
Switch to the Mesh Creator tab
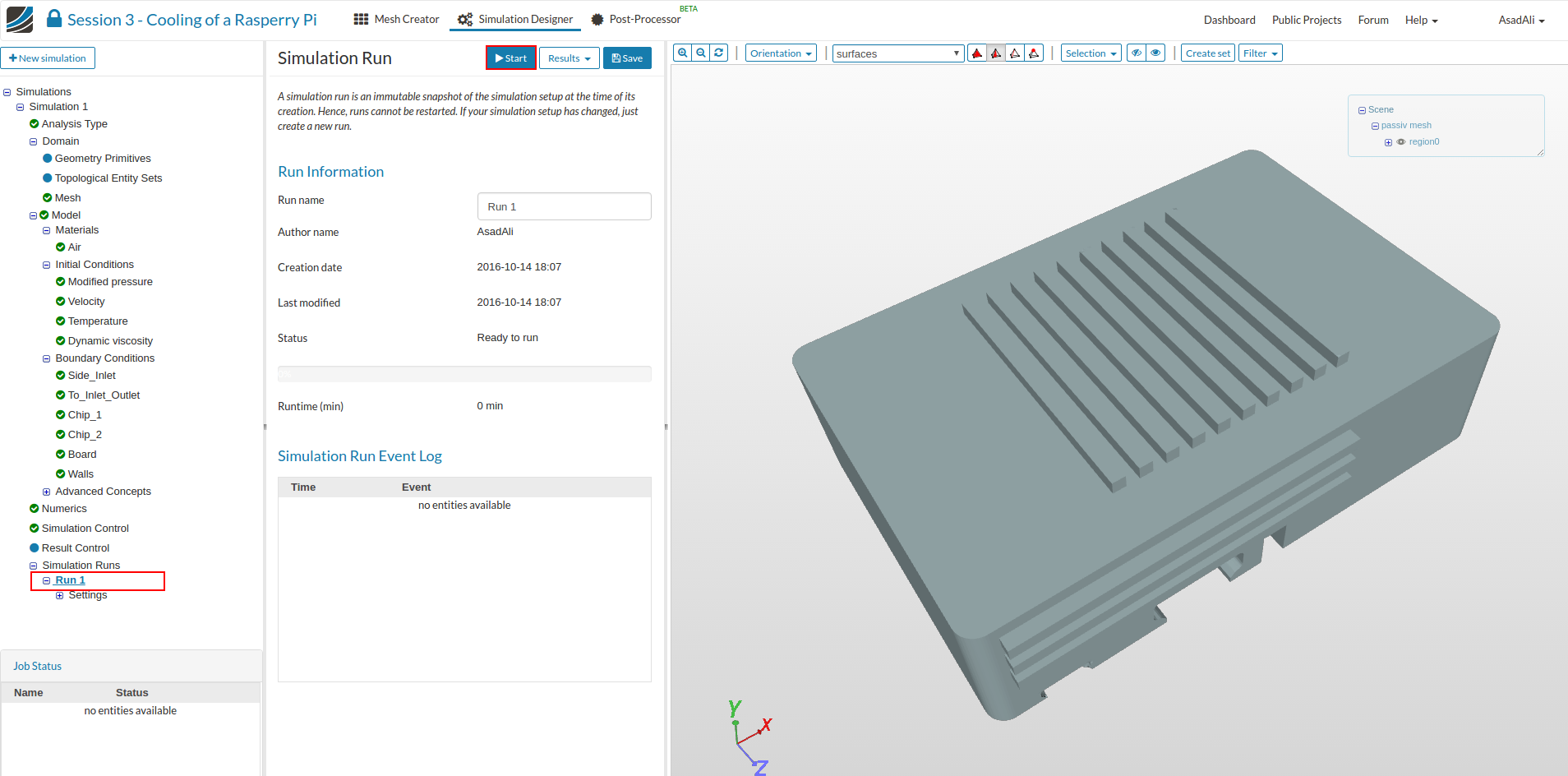point(396,20)
